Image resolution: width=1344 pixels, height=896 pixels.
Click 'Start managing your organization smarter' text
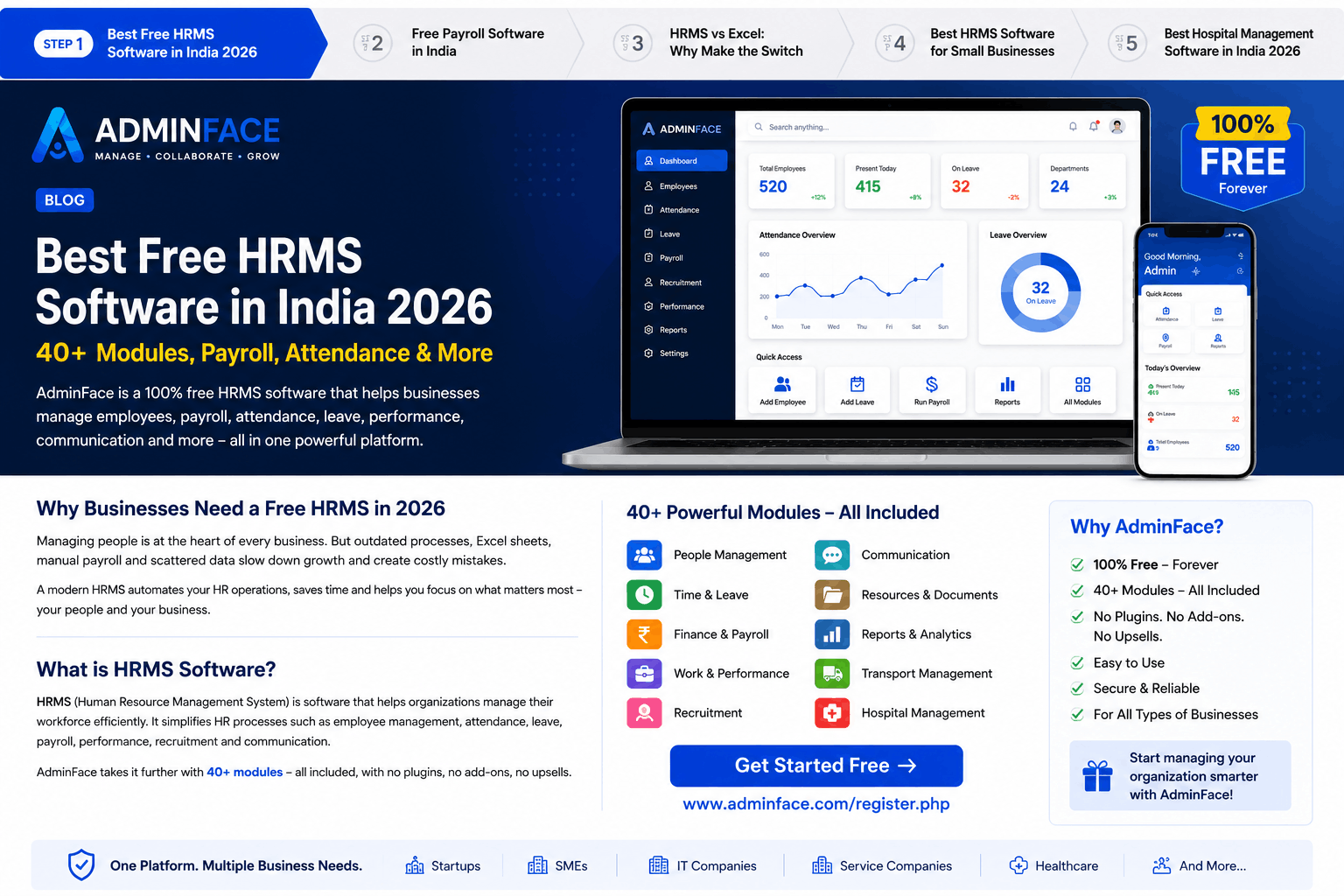[1193, 767]
